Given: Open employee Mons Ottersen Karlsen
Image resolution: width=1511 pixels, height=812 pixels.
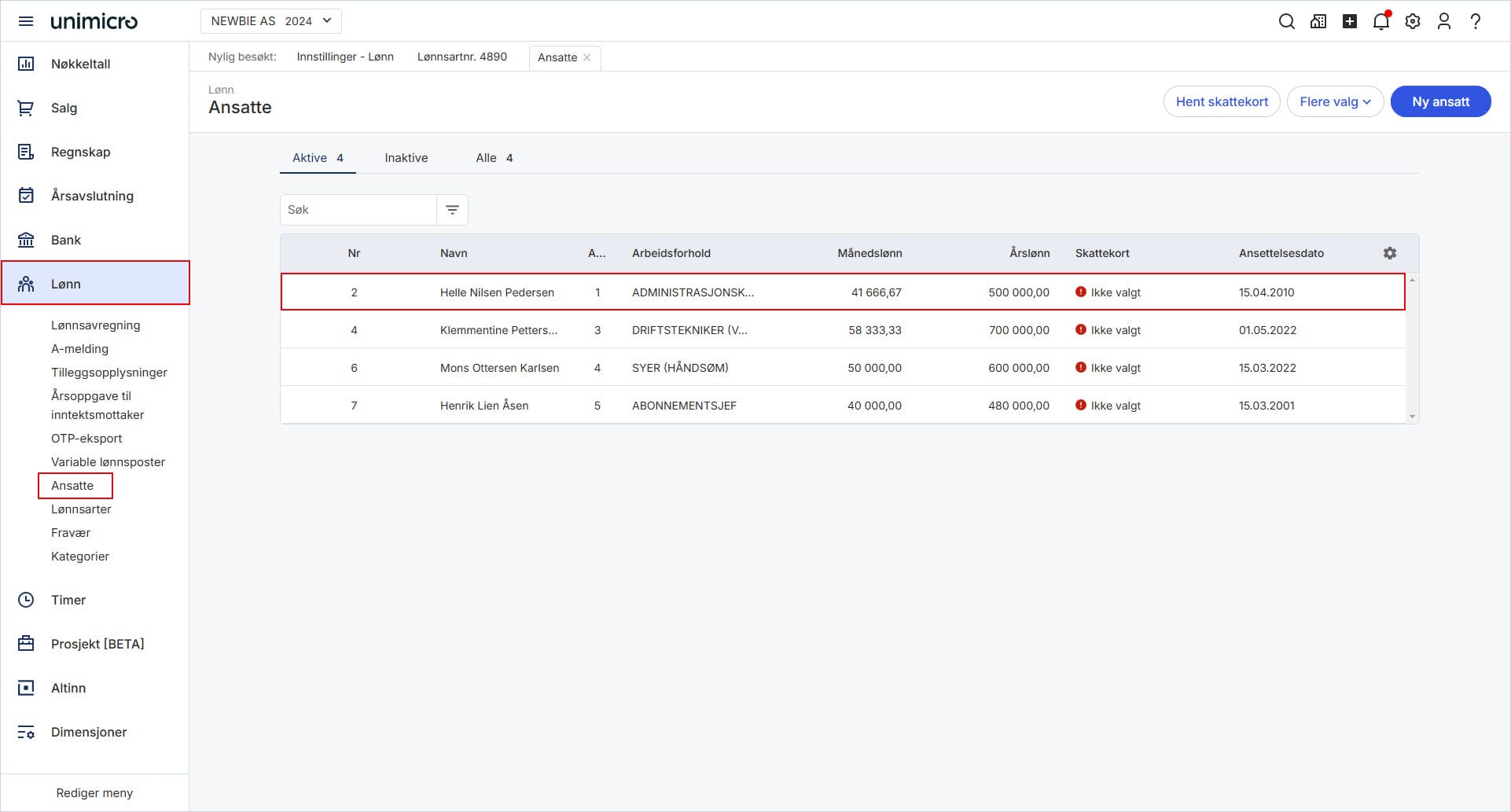Looking at the screenshot, I should (x=843, y=368).
